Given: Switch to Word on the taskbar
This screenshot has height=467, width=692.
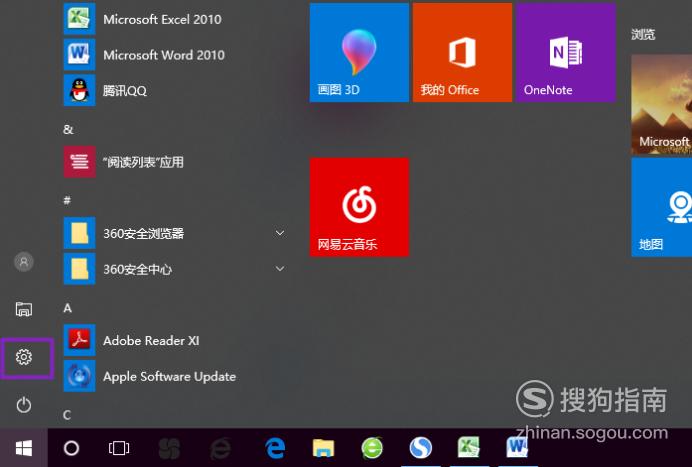Looking at the screenshot, I should tap(517, 448).
